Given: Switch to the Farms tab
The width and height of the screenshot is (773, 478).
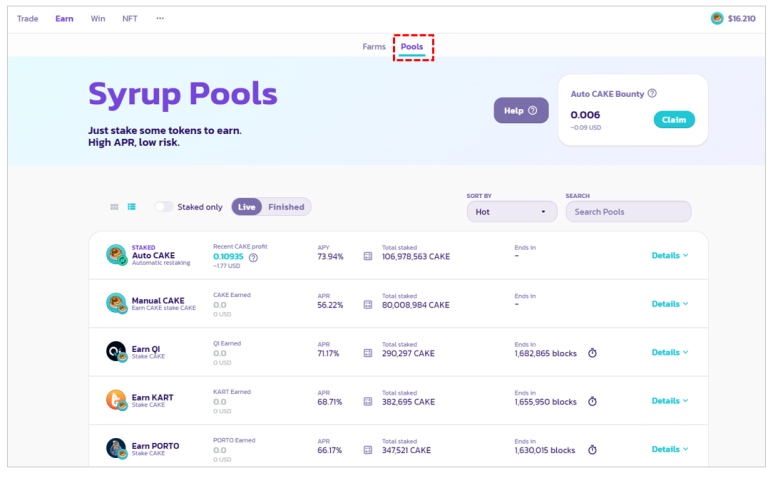Looking at the screenshot, I should click(374, 47).
